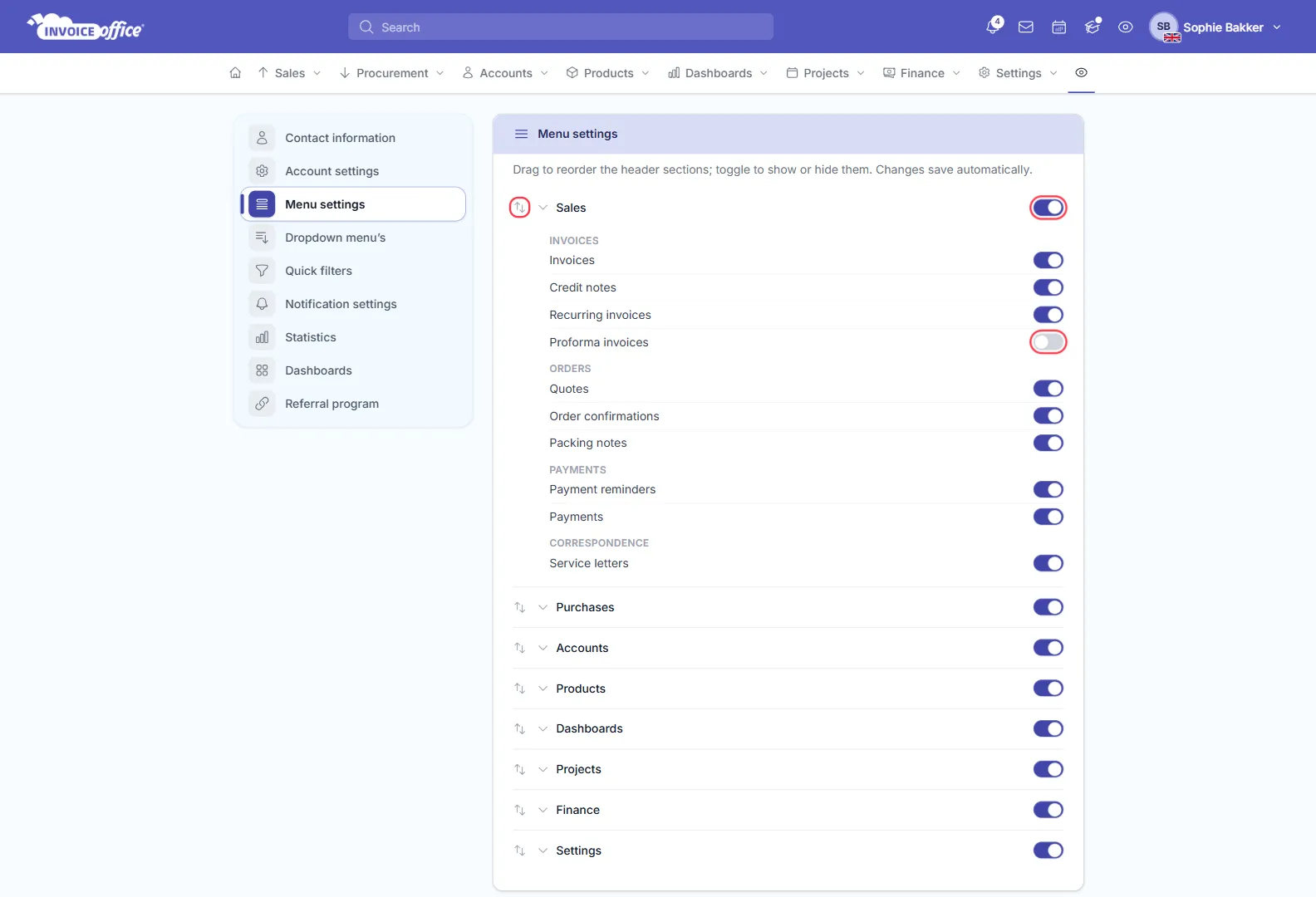Toggle Packing notes switch
1316x897 pixels.
tap(1048, 443)
